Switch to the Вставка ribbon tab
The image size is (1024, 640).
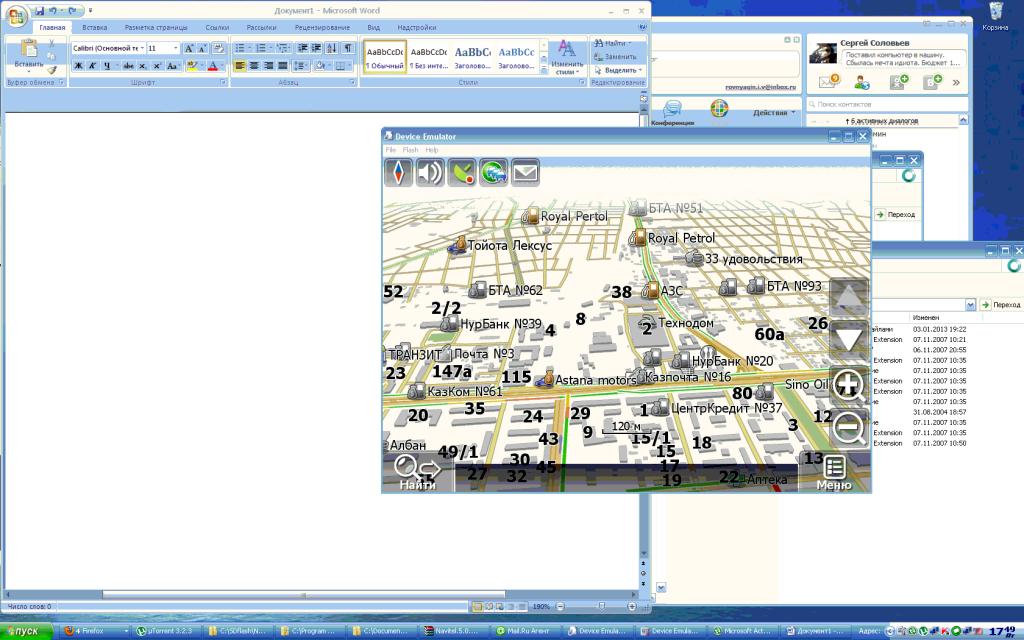tap(95, 27)
